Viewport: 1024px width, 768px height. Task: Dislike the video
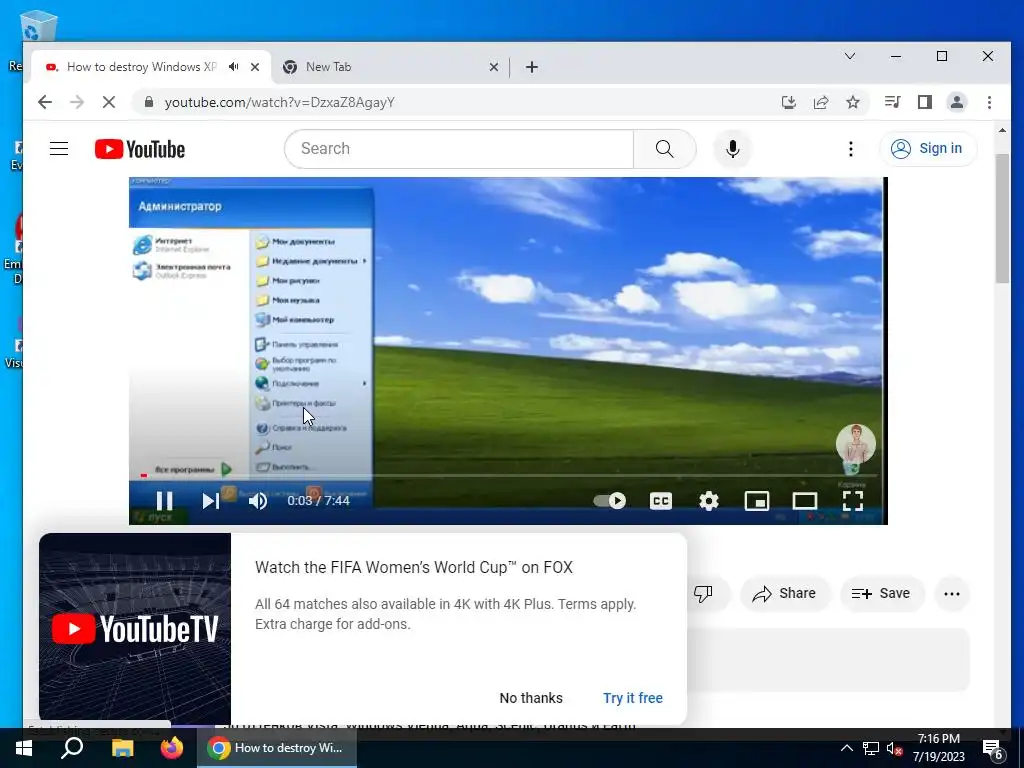[703, 594]
